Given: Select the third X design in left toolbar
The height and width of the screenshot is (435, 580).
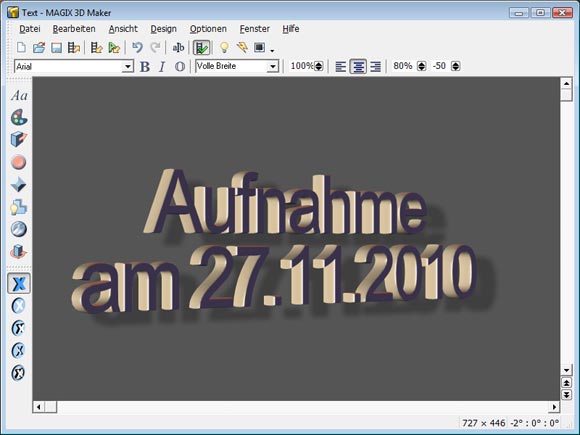Looking at the screenshot, I should point(19,328).
